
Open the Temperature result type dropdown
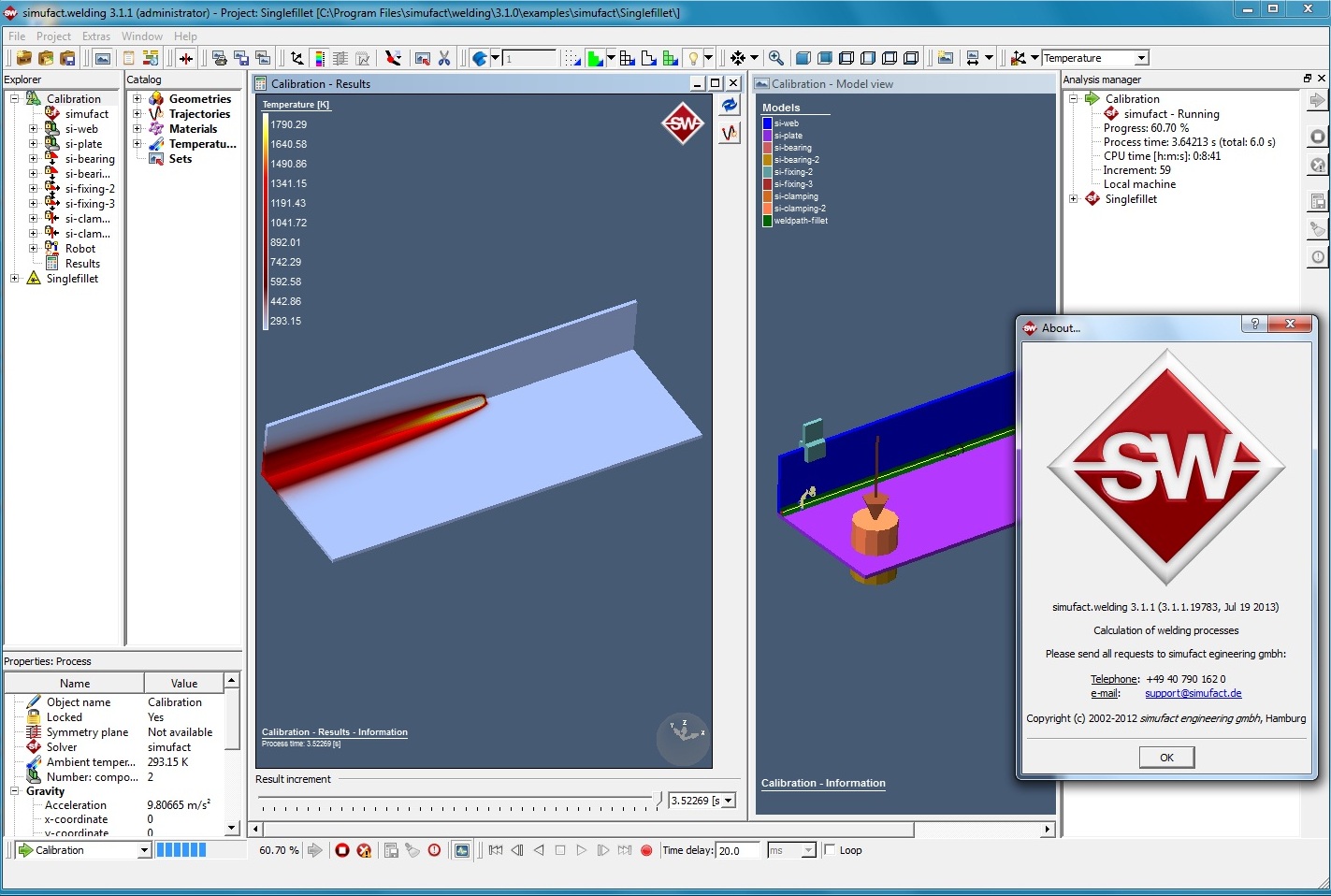(1141, 58)
